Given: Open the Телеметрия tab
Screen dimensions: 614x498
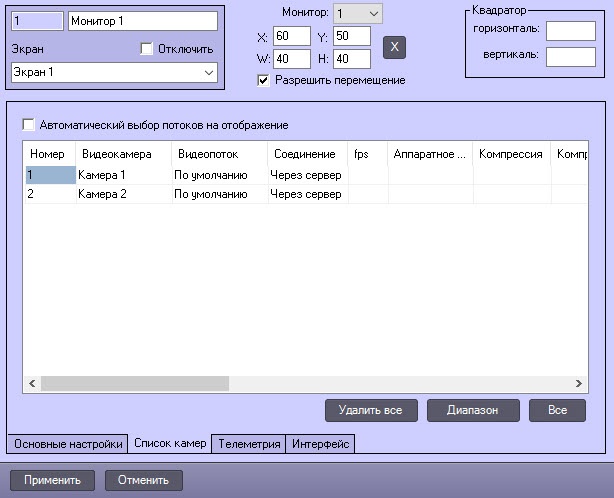Looking at the screenshot, I should [x=249, y=444].
